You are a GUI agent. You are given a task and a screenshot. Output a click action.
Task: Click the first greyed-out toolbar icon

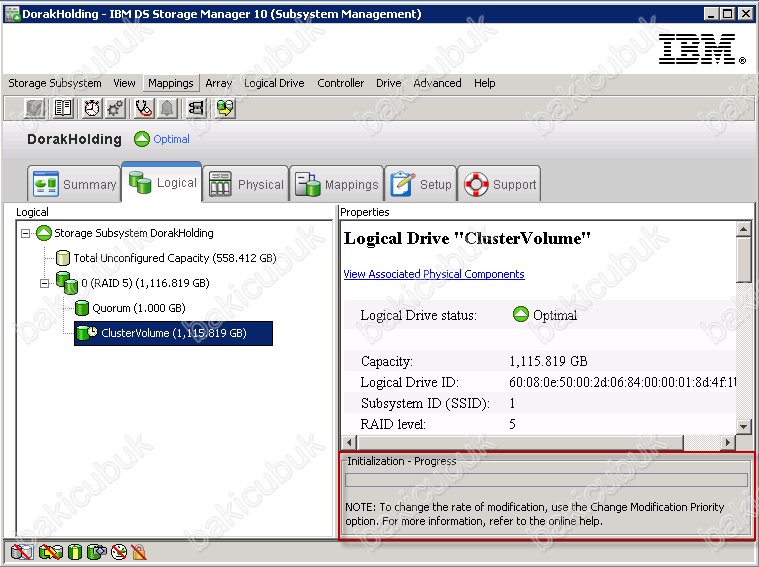pyautogui.click(x=35, y=108)
